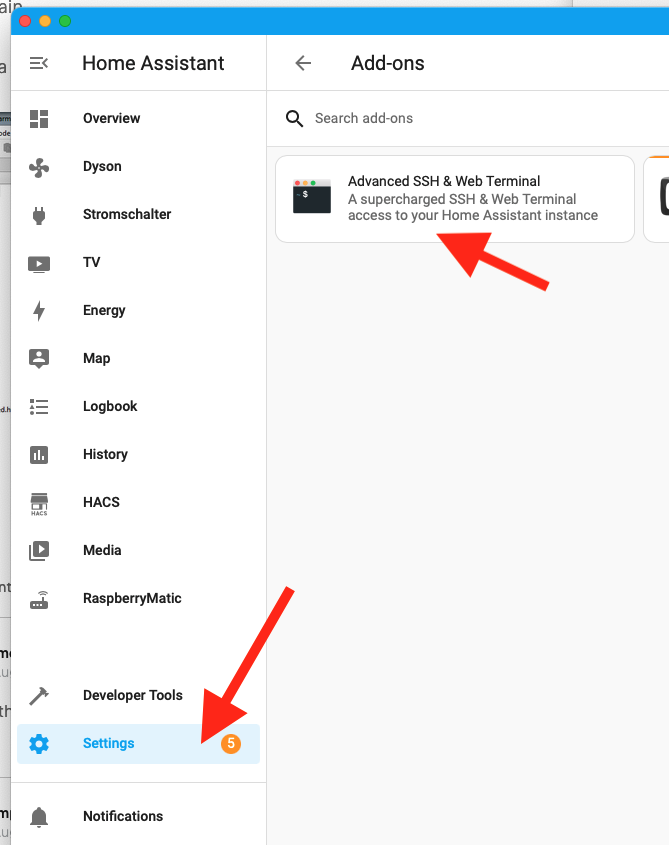The width and height of the screenshot is (669, 845).
Task: Open the Overview dashboard icon
Action: coord(39,119)
